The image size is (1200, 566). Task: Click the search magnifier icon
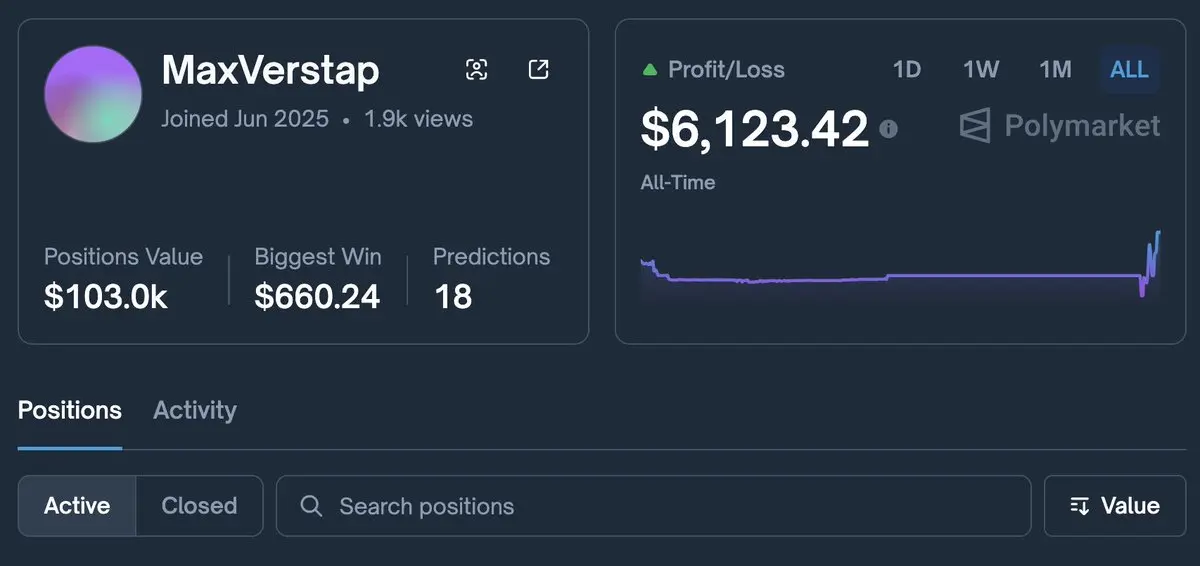pyautogui.click(x=311, y=506)
